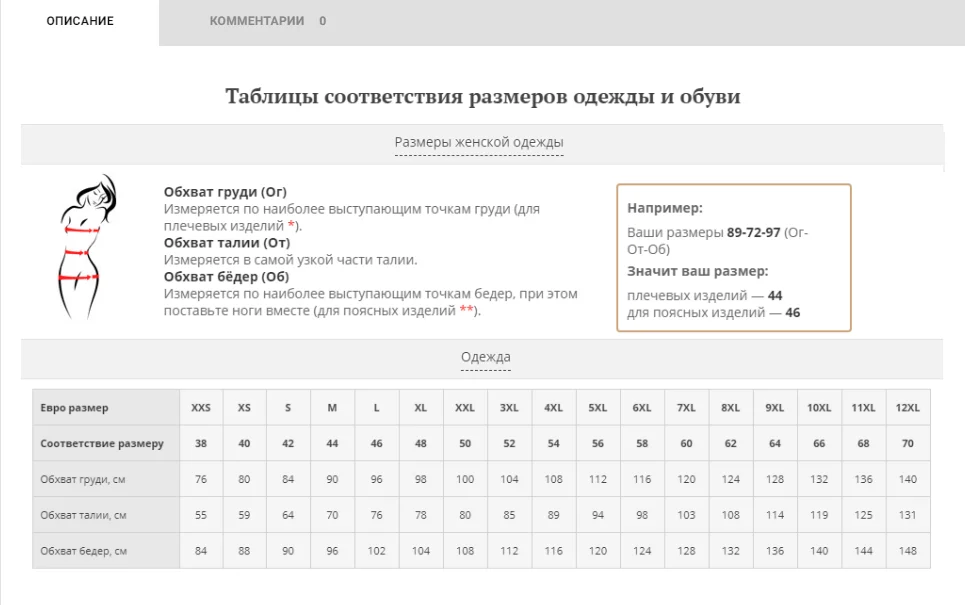Click hip value 102 under L

[x=377, y=551]
